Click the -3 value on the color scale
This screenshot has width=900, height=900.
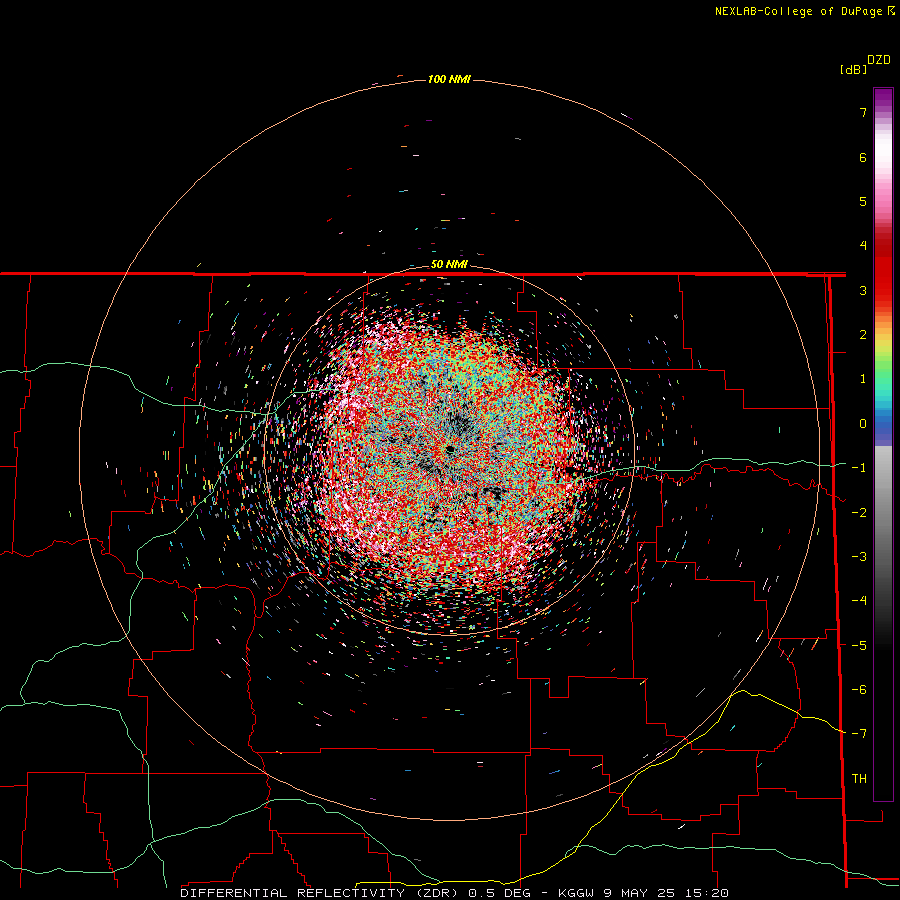(859, 557)
